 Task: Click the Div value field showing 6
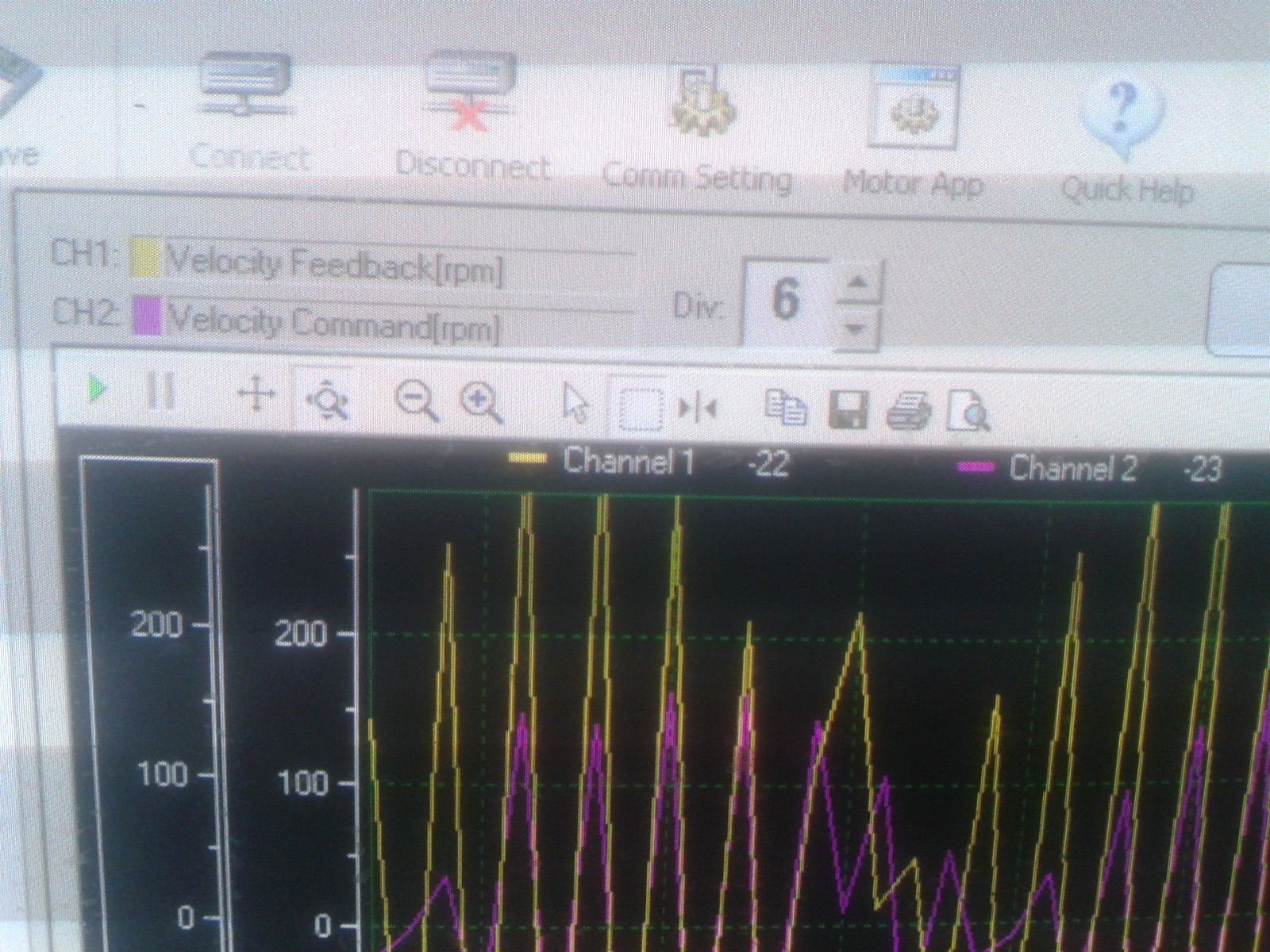786,301
